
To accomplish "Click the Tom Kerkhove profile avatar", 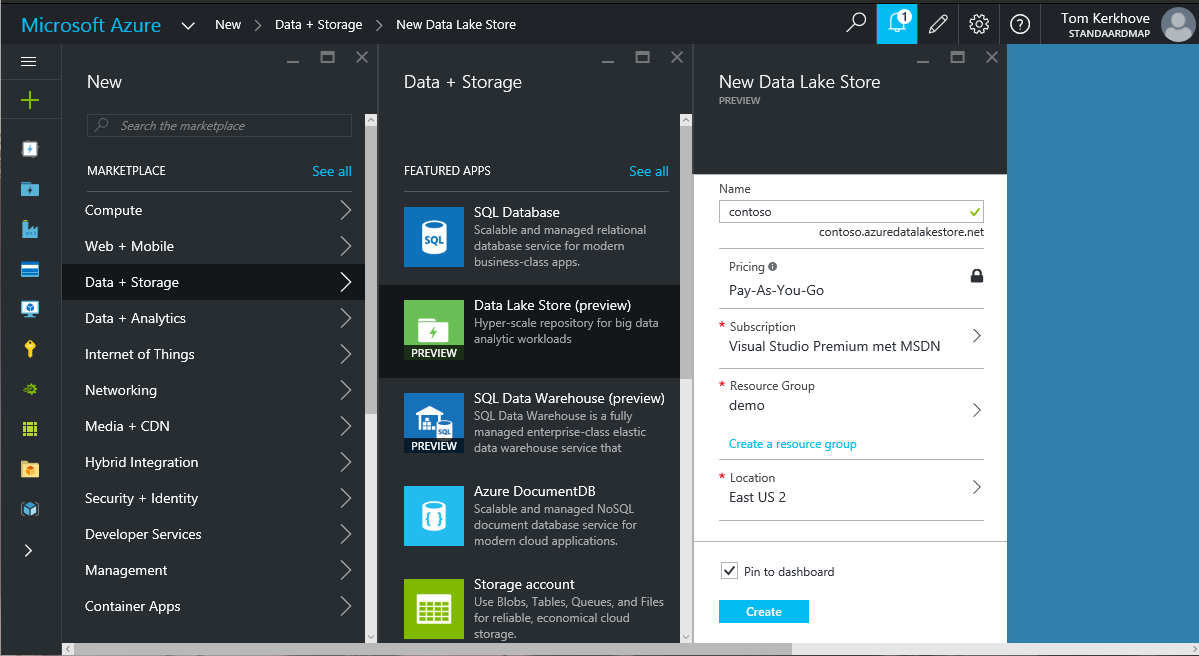I will (1178, 23).
